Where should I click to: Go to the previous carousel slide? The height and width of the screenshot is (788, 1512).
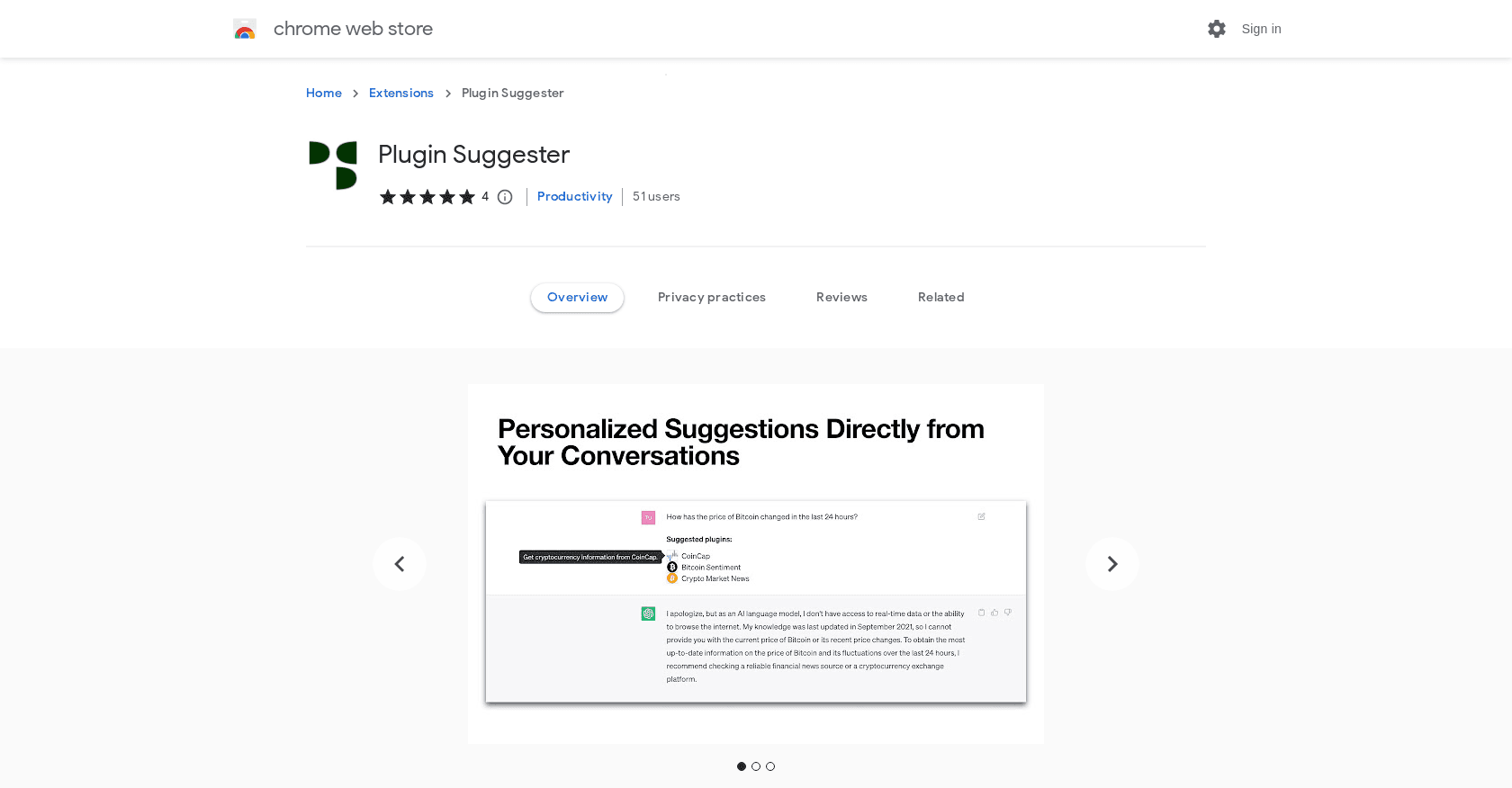click(x=399, y=564)
